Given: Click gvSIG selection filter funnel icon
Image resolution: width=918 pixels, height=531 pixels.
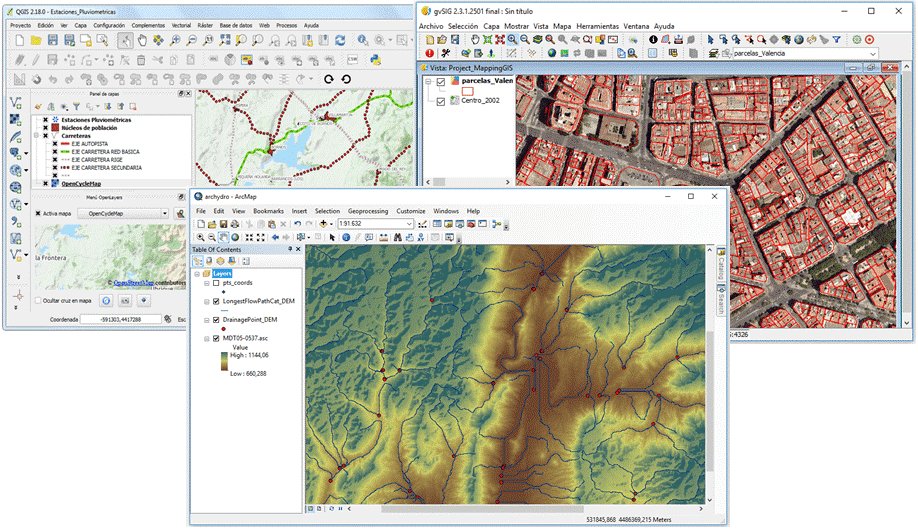Looking at the screenshot, I should click(x=837, y=39).
